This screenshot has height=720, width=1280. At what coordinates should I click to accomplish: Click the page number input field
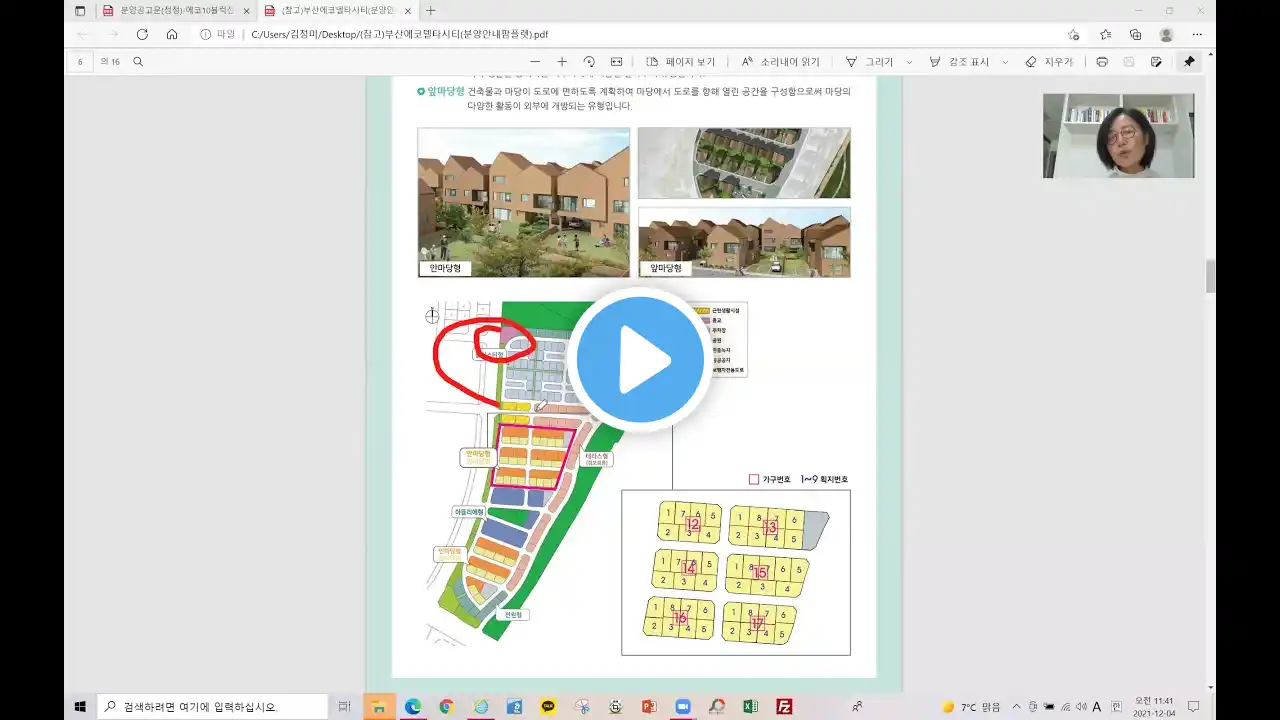click(80, 62)
